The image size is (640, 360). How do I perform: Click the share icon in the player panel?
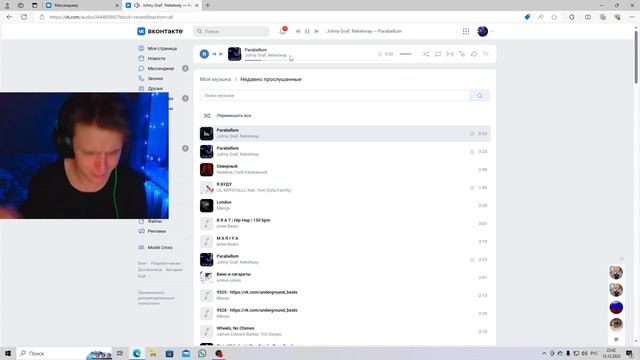[474, 54]
